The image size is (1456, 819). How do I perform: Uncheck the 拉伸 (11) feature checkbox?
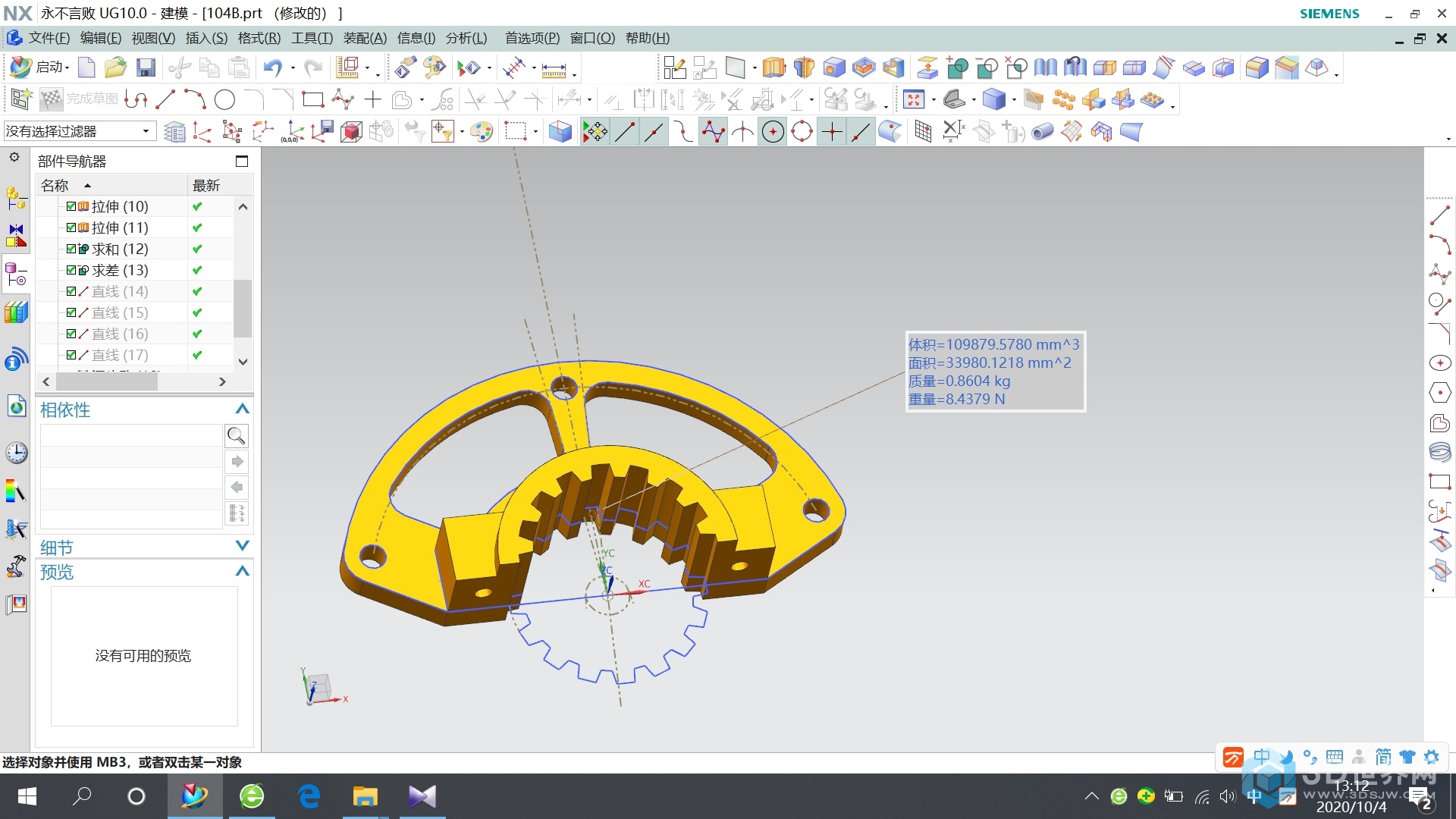click(71, 227)
